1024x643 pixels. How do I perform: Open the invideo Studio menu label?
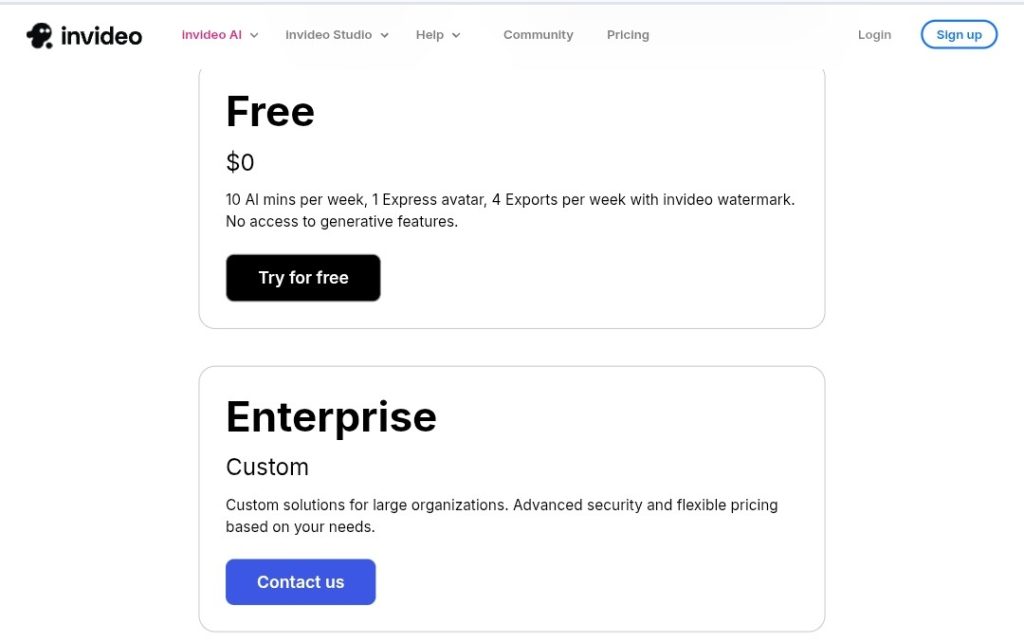click(x=328, y=35)
